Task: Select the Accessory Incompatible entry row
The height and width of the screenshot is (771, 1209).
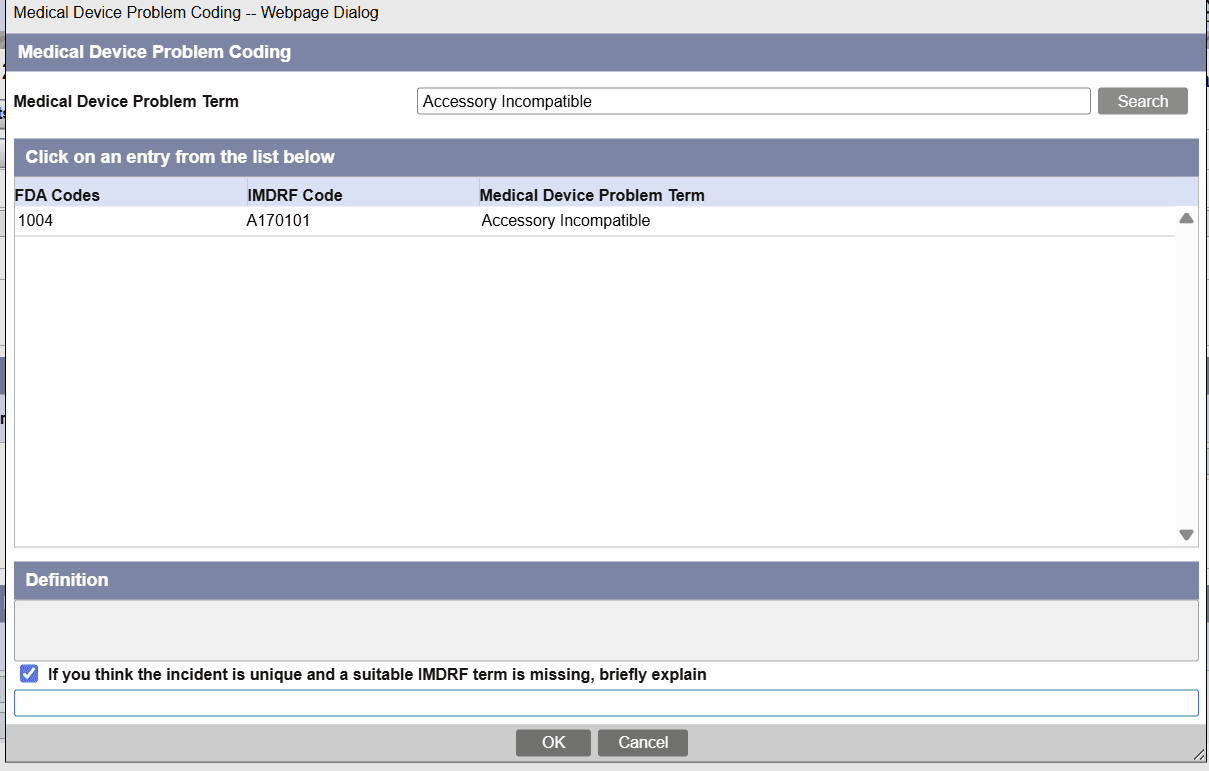Action: [x=565, y=220]
